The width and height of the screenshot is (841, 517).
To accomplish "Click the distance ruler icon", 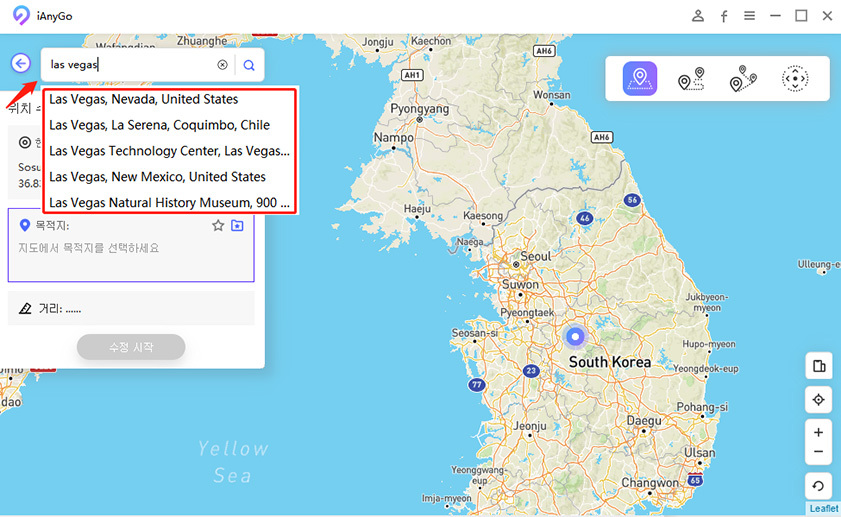I will point(25,308).
